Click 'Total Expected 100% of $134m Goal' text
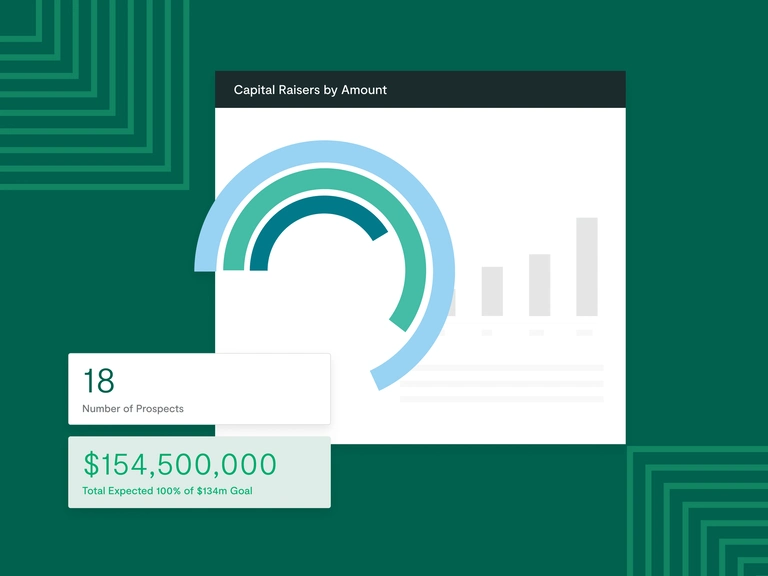 pos(167,491)
